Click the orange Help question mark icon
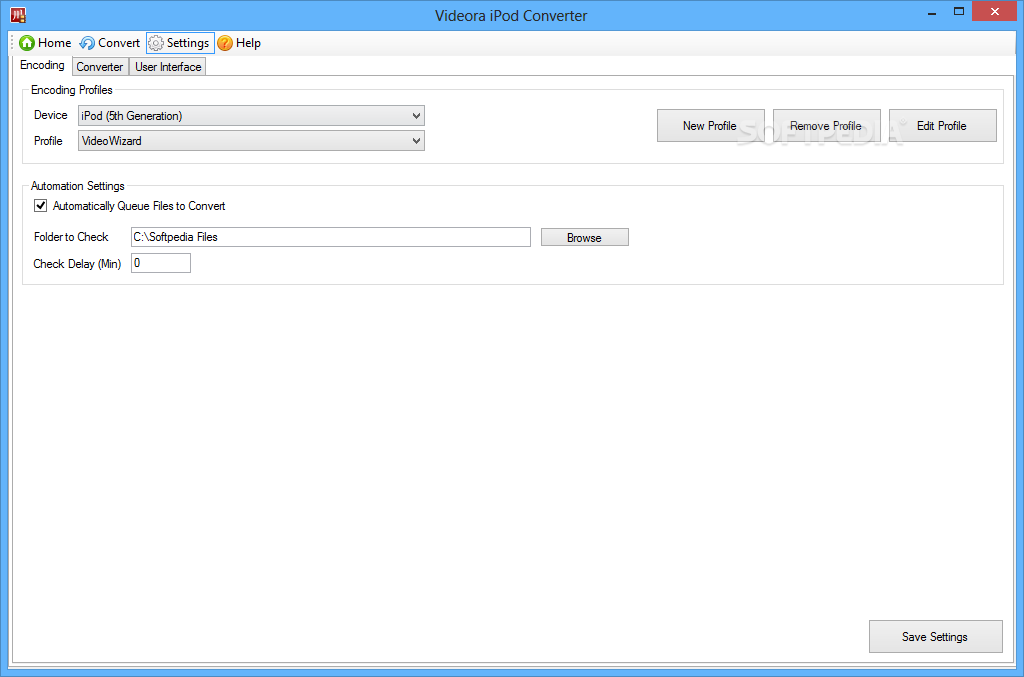The width and height of the screenshot is (1024, 677). pos(225,43)
